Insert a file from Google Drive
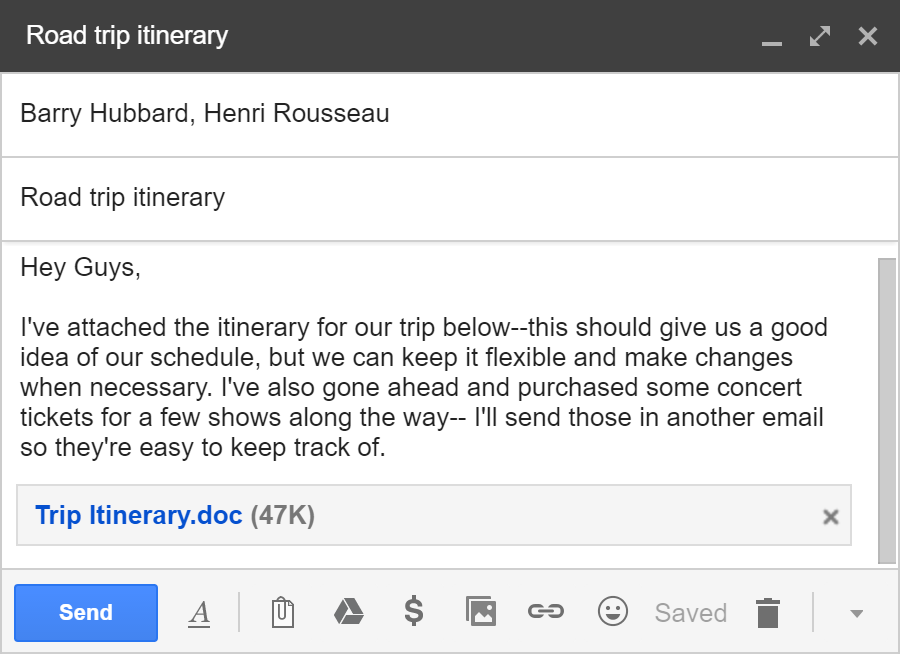 coord(348,612)
